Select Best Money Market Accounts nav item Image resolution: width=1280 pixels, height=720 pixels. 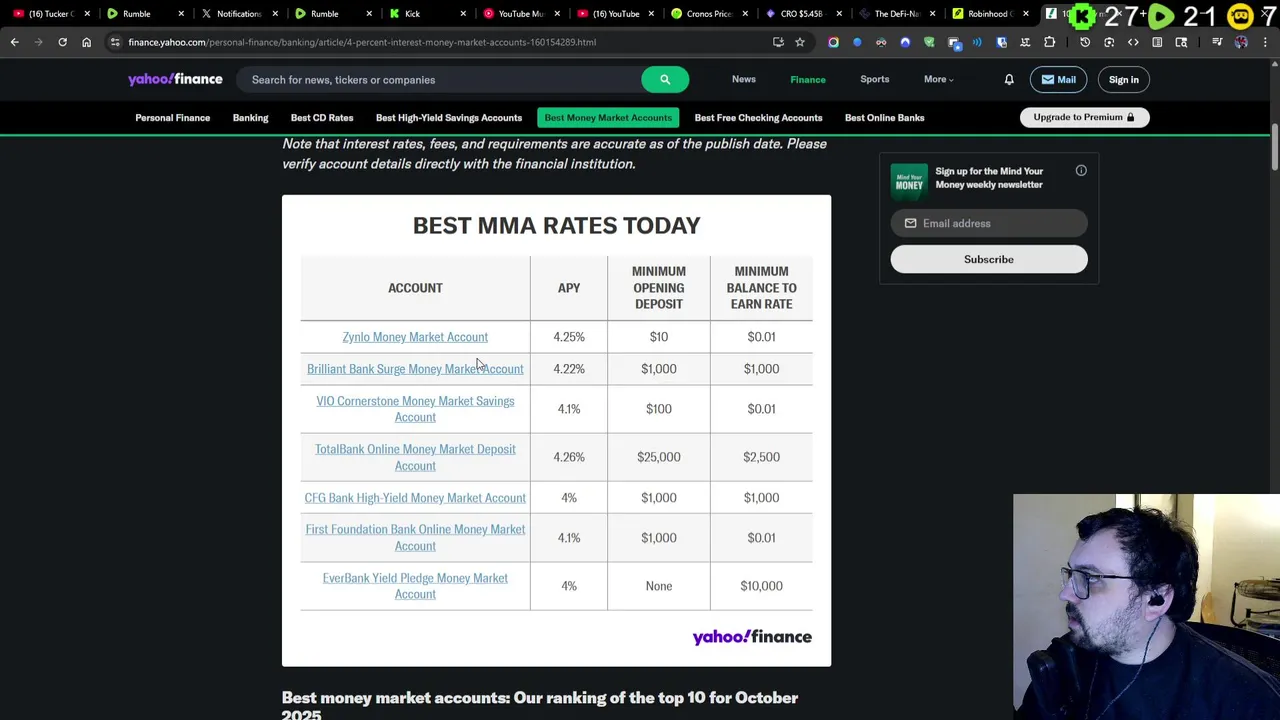pos(608,118)
